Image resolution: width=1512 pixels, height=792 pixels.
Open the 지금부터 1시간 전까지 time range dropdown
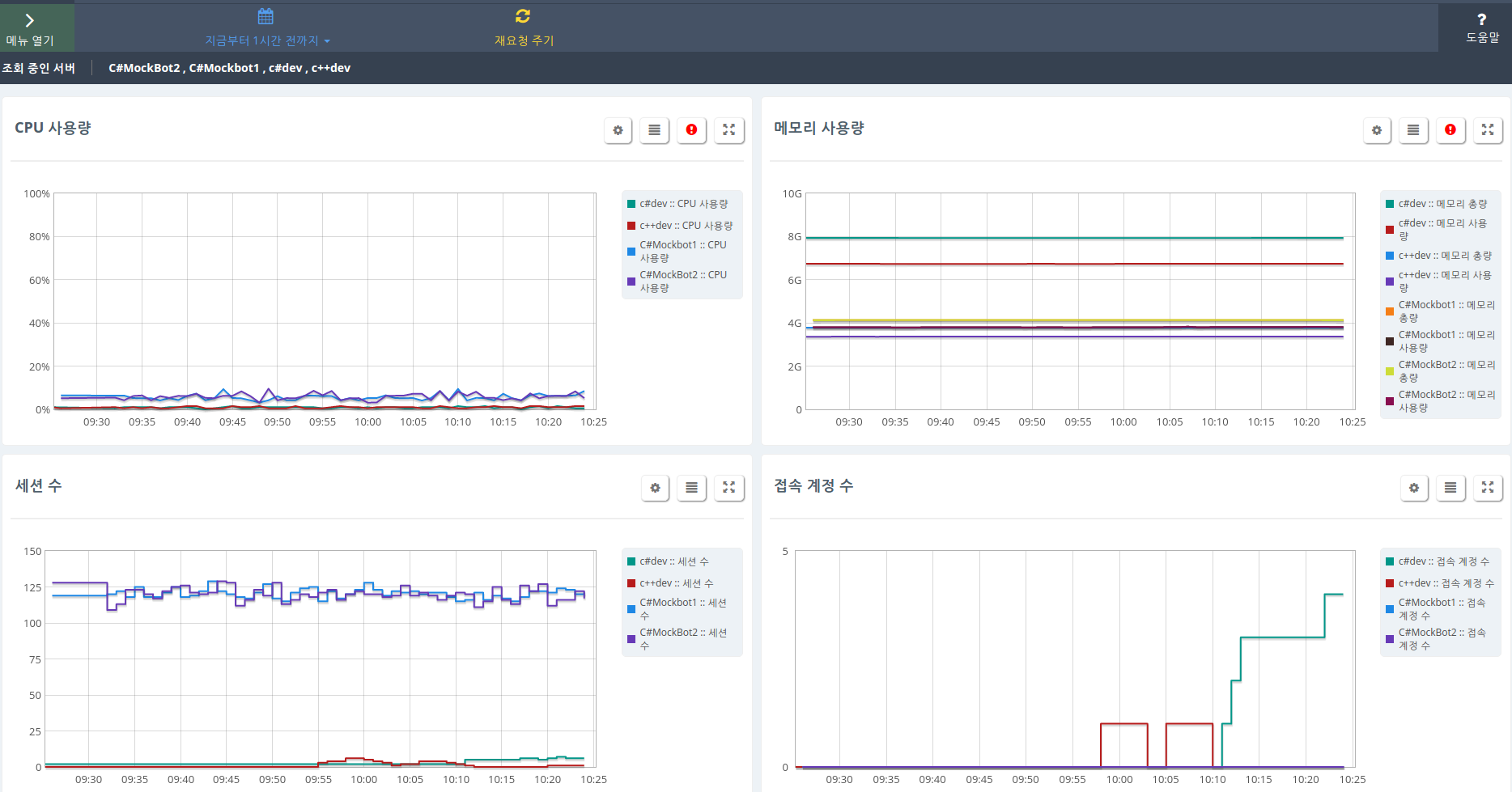(x=267, y=40)
